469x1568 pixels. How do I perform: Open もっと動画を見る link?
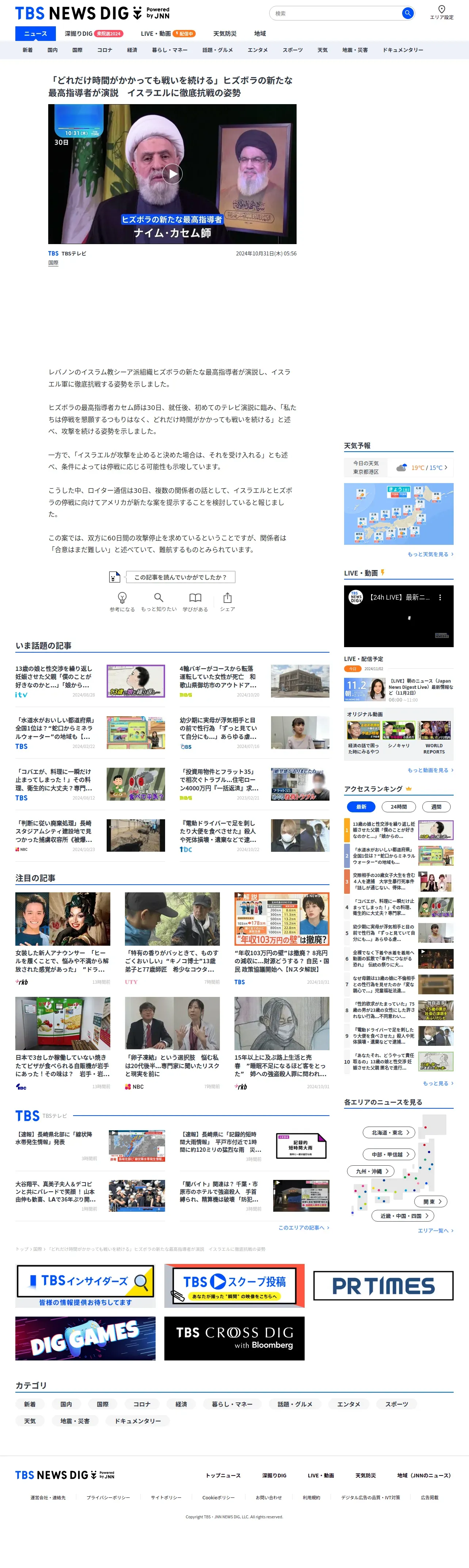click(430, 770)
